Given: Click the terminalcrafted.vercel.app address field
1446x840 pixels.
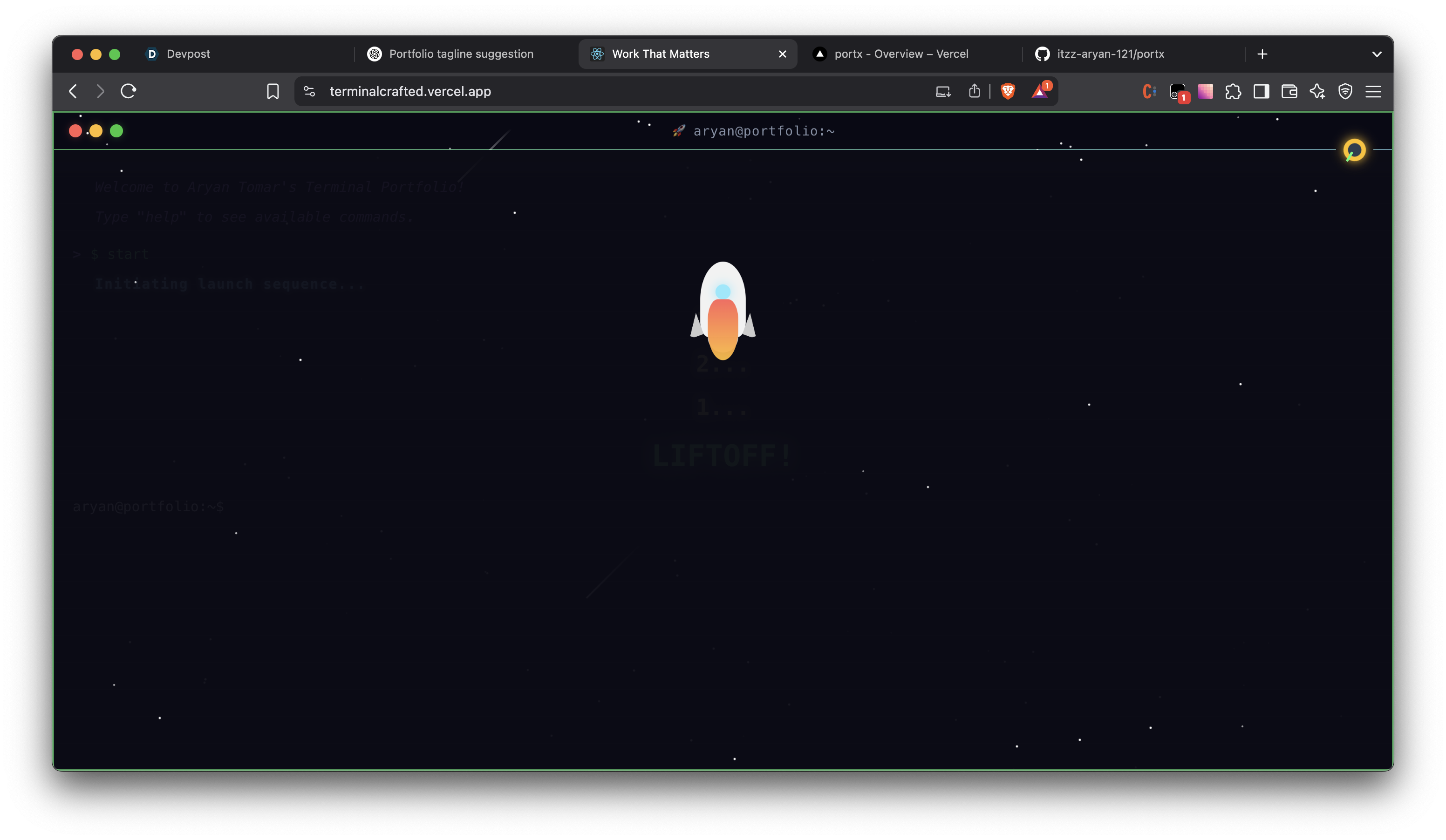Looking at the screenshot, I should pyautogui.click(x=574, y=92).
